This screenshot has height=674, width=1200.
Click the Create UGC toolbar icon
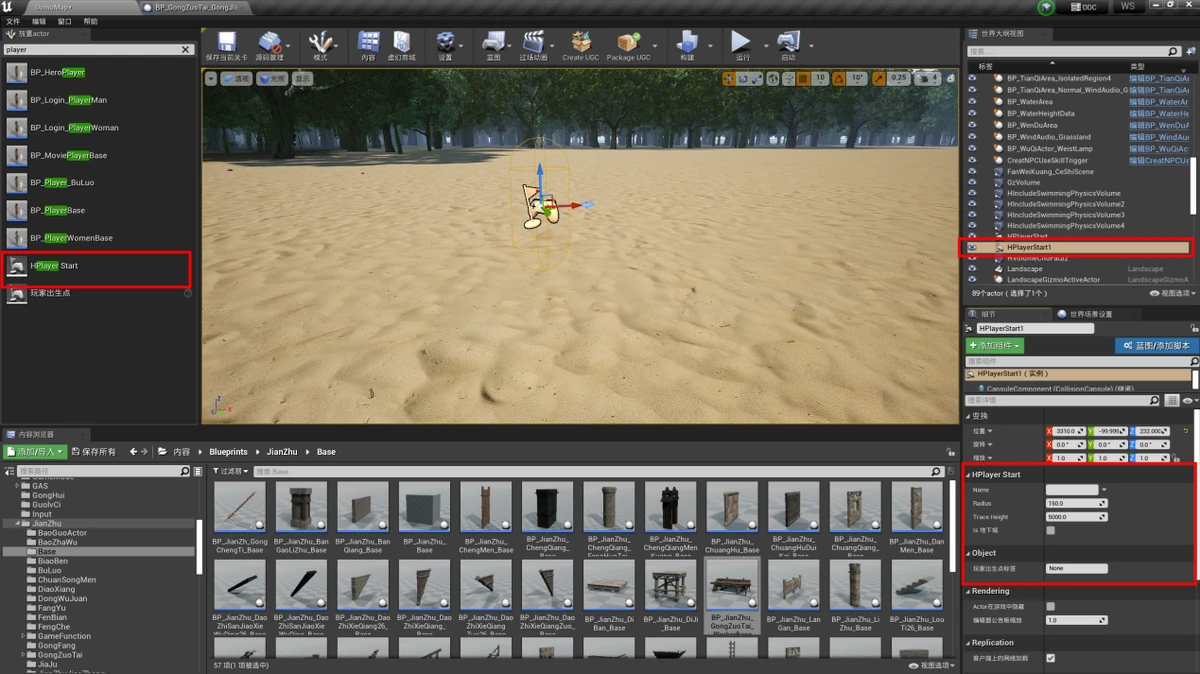click(x=580, y=43)
